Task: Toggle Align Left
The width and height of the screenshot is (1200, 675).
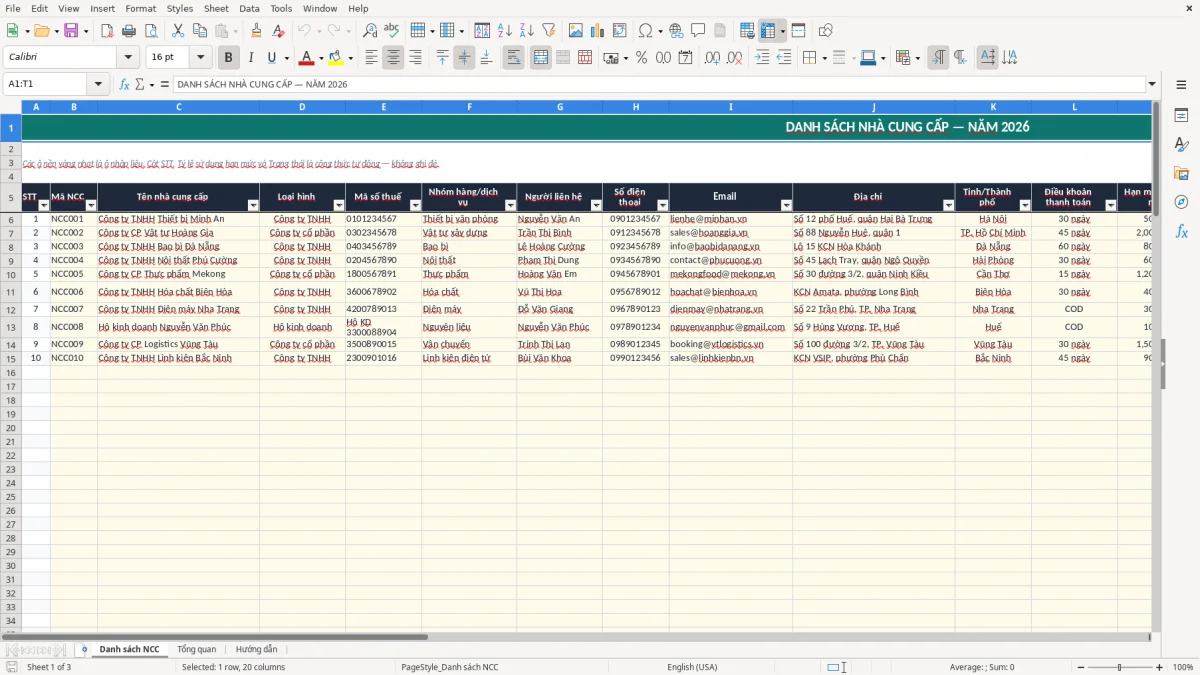Action: tap(371, 58)
